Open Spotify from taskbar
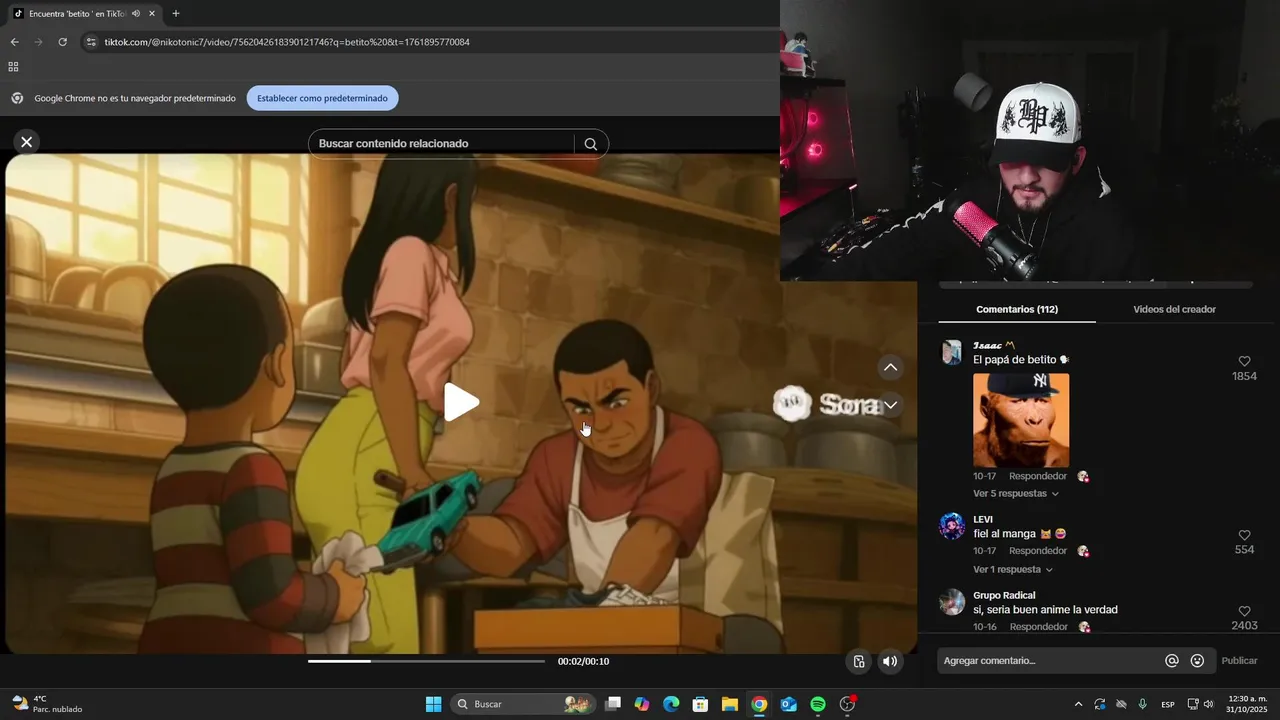The height and width of the screenshot is (720, 1280). point(818,704)
